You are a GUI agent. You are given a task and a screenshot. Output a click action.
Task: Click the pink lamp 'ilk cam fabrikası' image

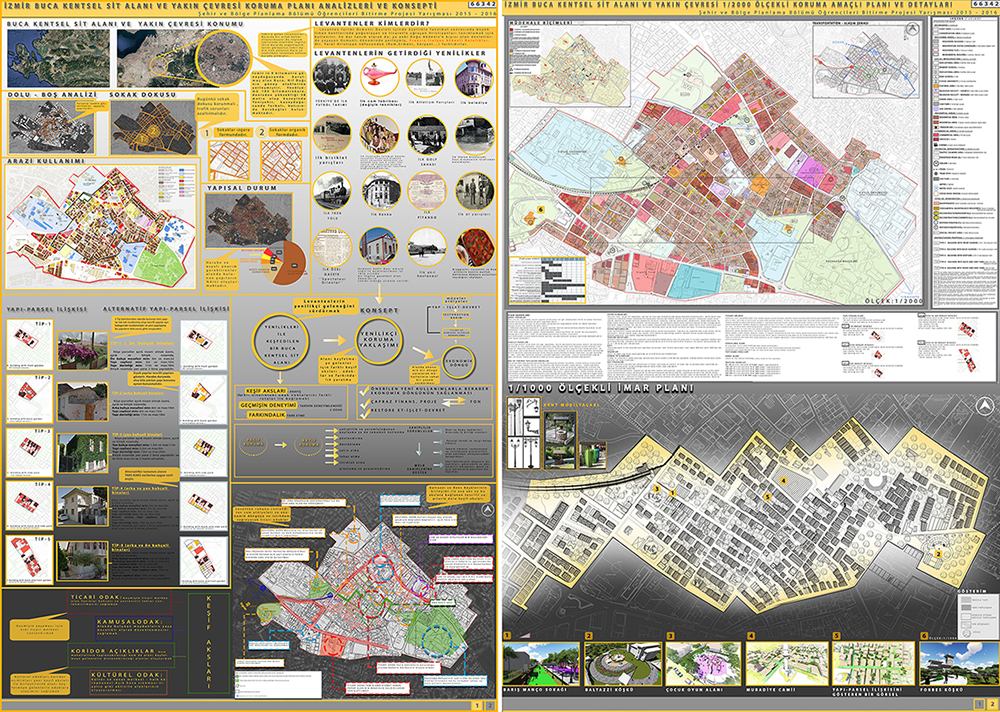(379, 78)
